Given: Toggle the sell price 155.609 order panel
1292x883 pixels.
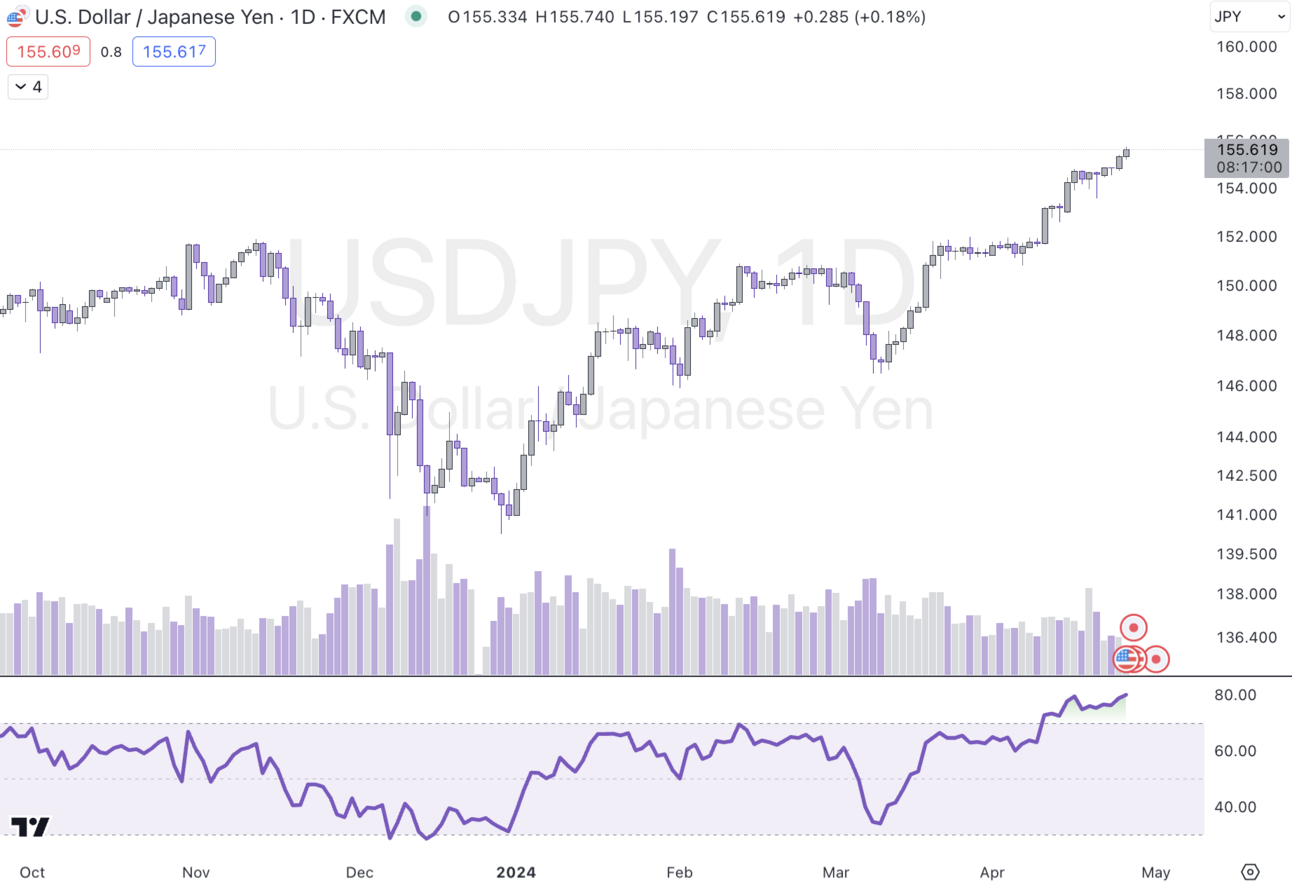Looking at the screenshot, I should 48,51.
